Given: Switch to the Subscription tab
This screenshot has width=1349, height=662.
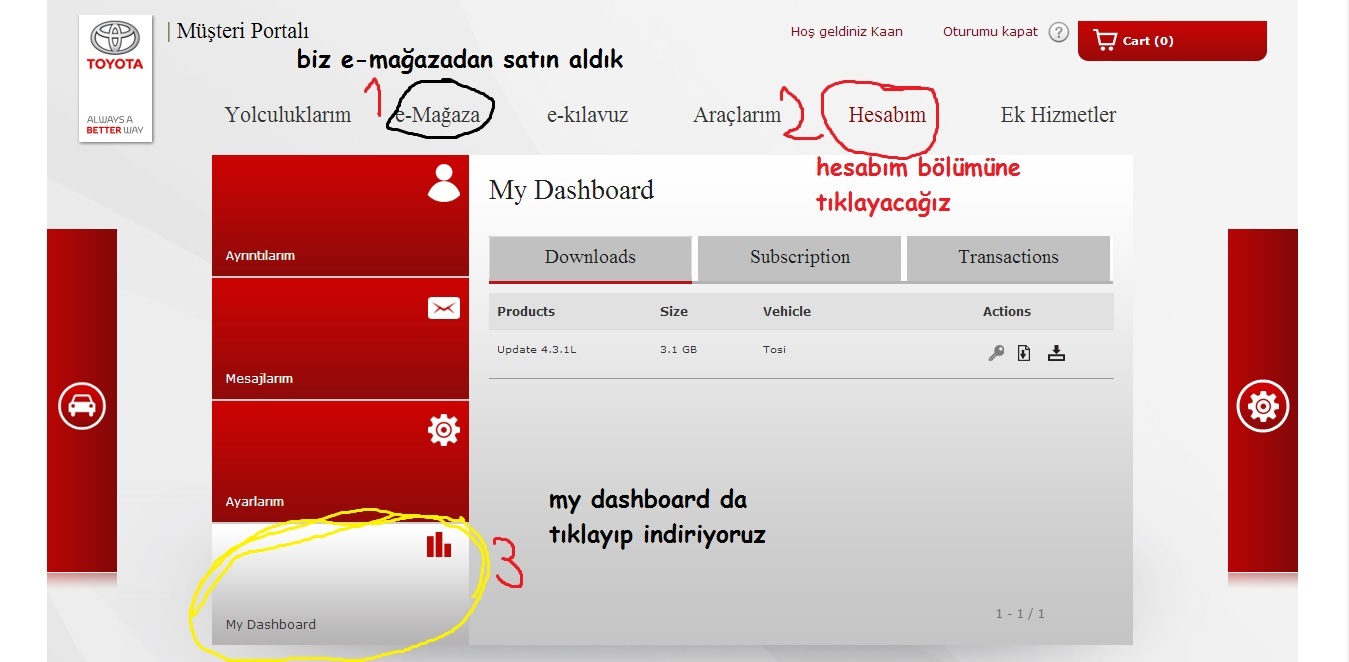Looking at the screenshot, I should coord(800,258).
